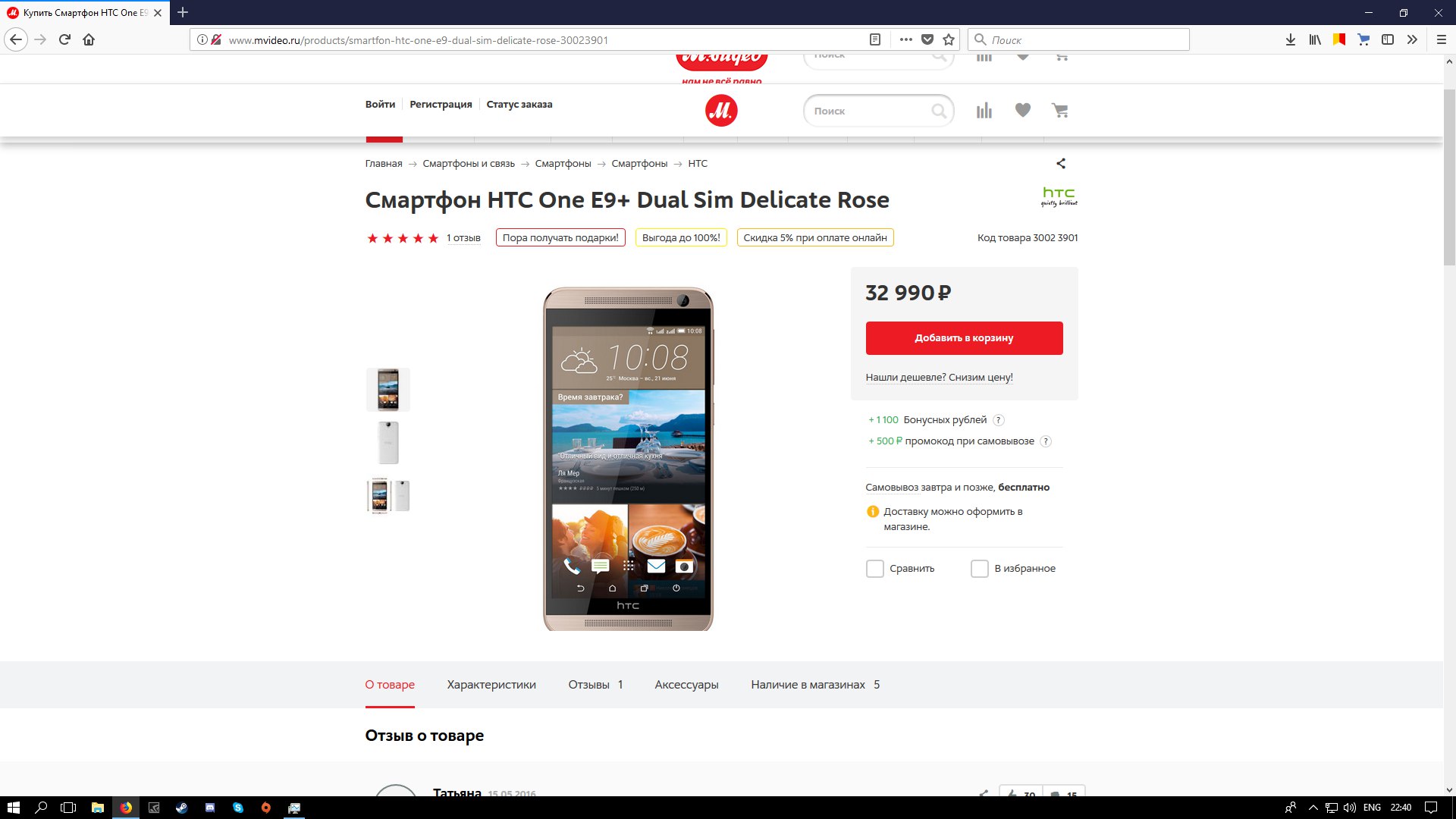Click Пора получать подарки promo badge
The height and width of the screenshot is (819, 1456).
560,238
